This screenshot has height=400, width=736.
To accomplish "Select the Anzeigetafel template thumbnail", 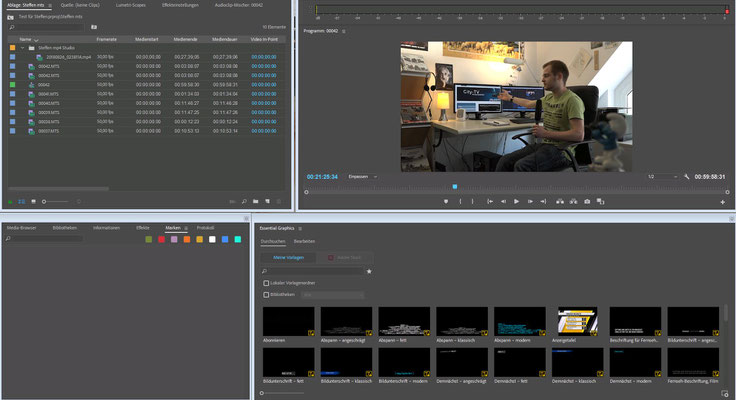I will coord(577,321).
